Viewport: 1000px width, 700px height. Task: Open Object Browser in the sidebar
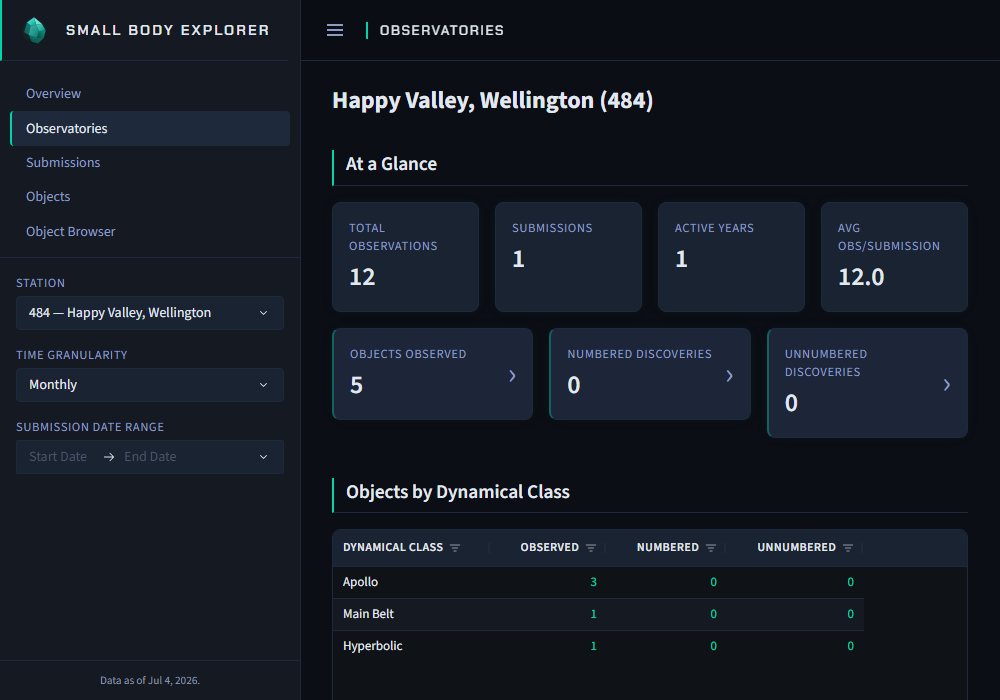pos(71,231)
